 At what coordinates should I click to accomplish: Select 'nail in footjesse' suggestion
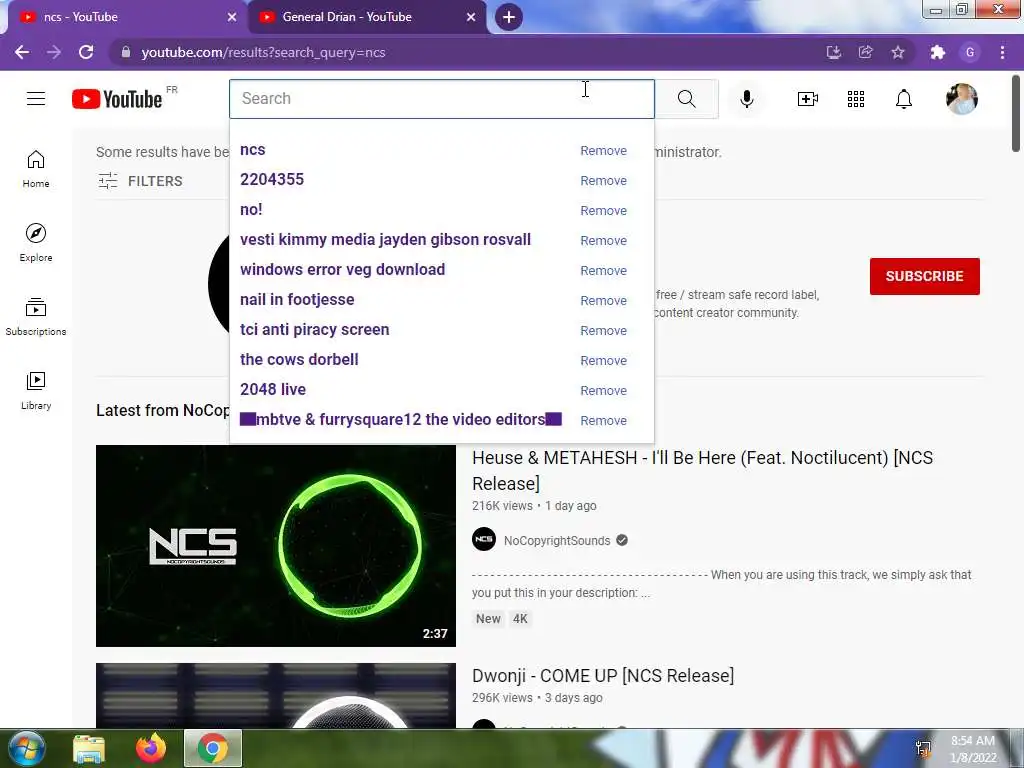pos(297,300)
